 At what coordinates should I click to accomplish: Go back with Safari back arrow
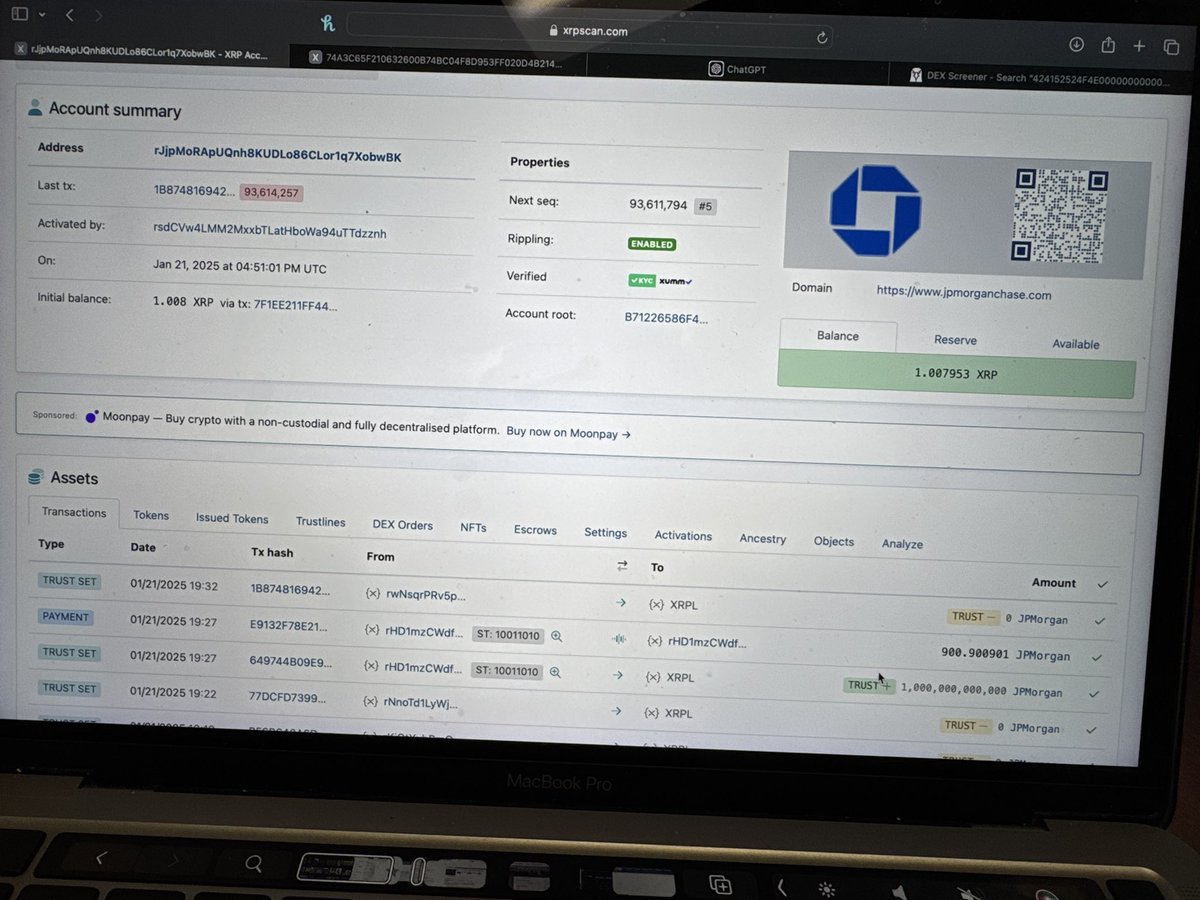coord(69,16)
